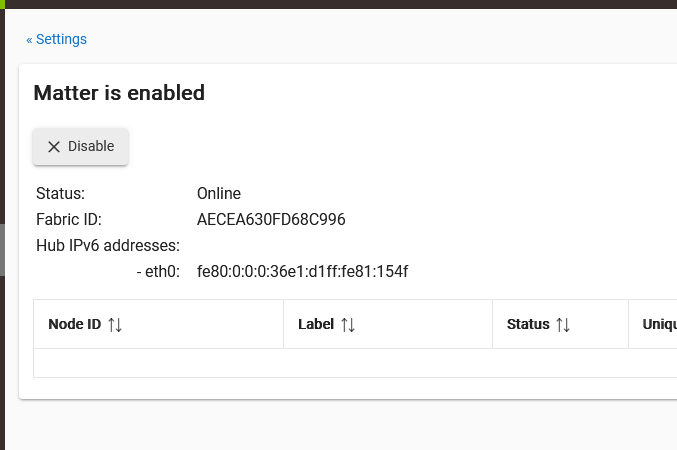Screen dimensions: 677x450
Task: Click the sort arrows beside Node ID
Action: 115,325
